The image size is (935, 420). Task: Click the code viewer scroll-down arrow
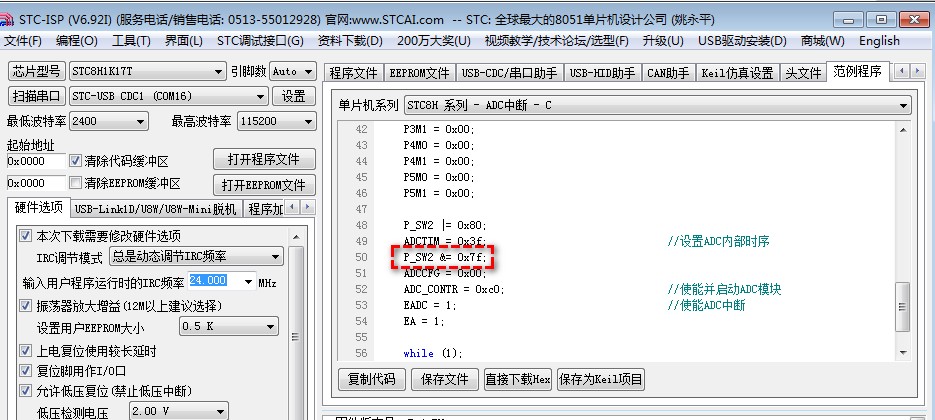tap(903, 353)
